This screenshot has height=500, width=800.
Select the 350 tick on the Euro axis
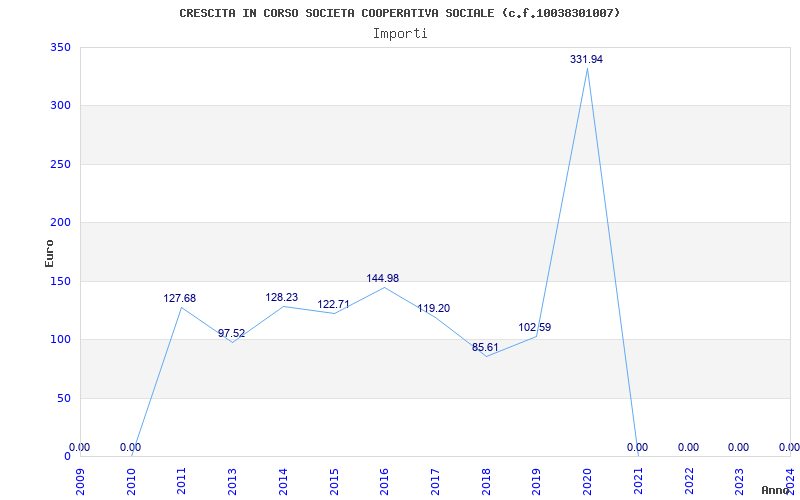(x=60, y=47)
